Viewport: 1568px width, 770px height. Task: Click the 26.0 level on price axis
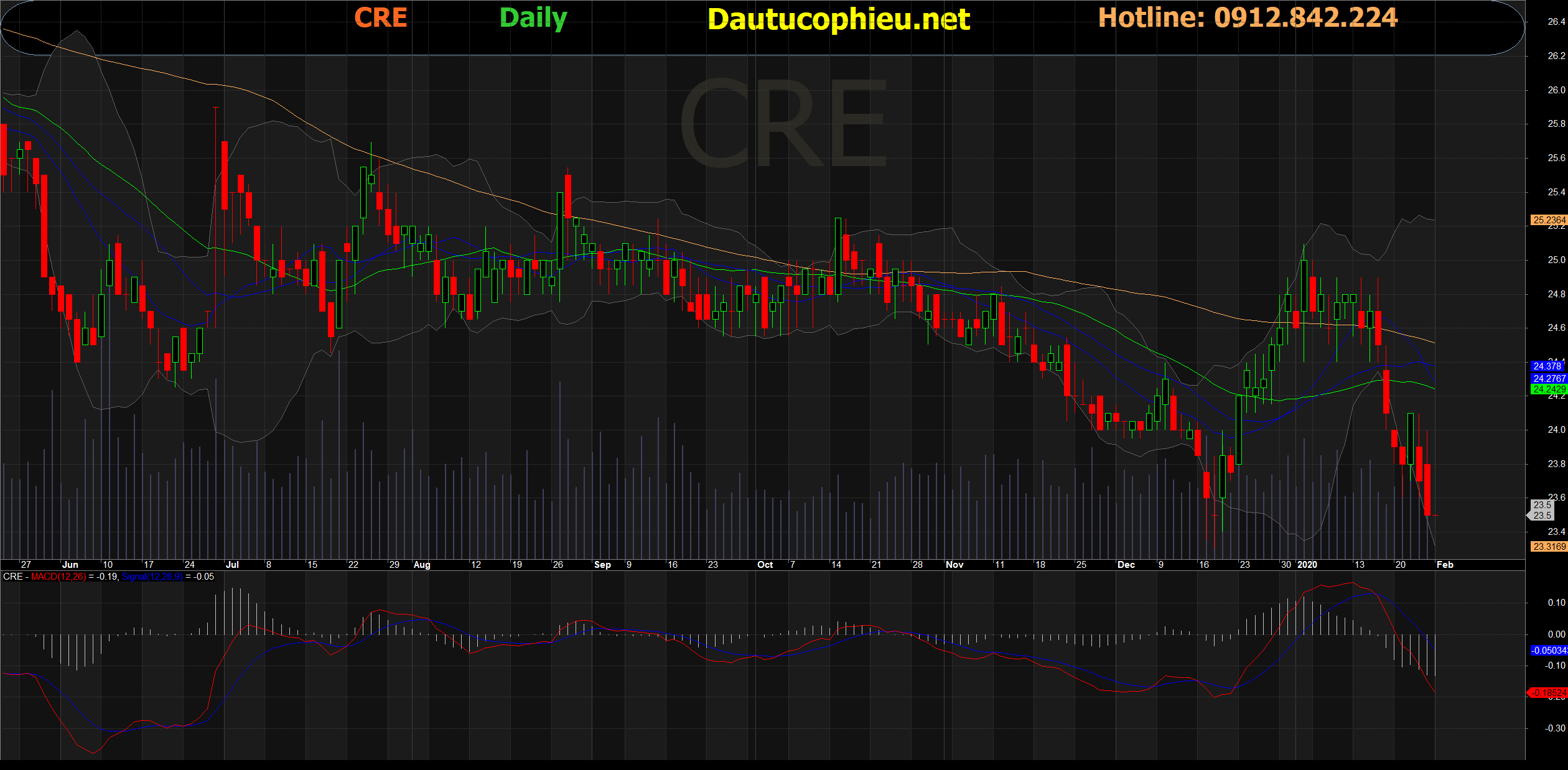(1556, 90)
